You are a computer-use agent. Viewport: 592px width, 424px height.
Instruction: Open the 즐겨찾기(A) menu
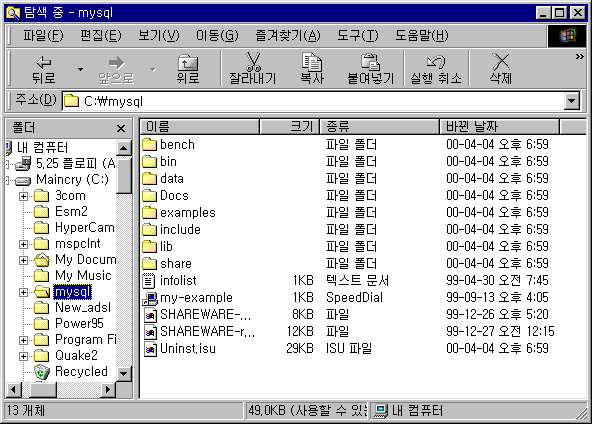(x=288, y=35)
